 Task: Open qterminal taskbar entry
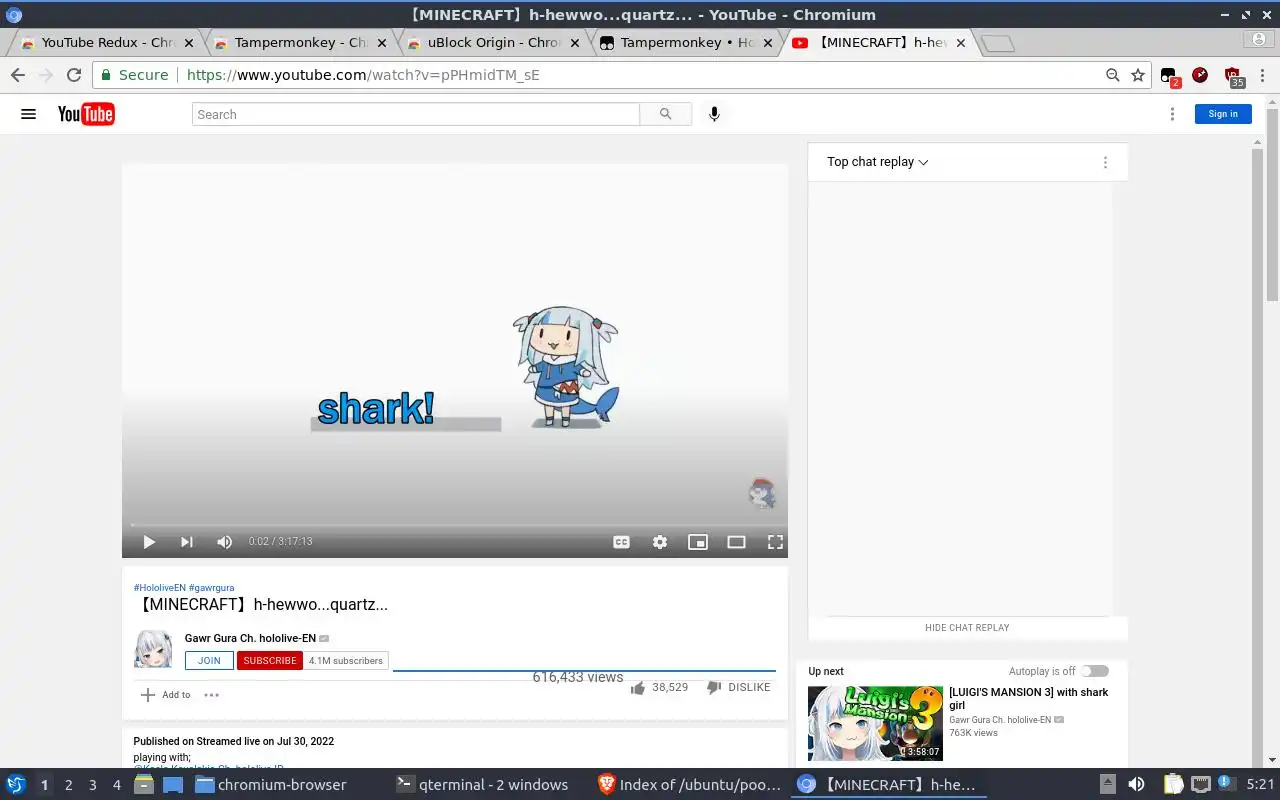484,785
